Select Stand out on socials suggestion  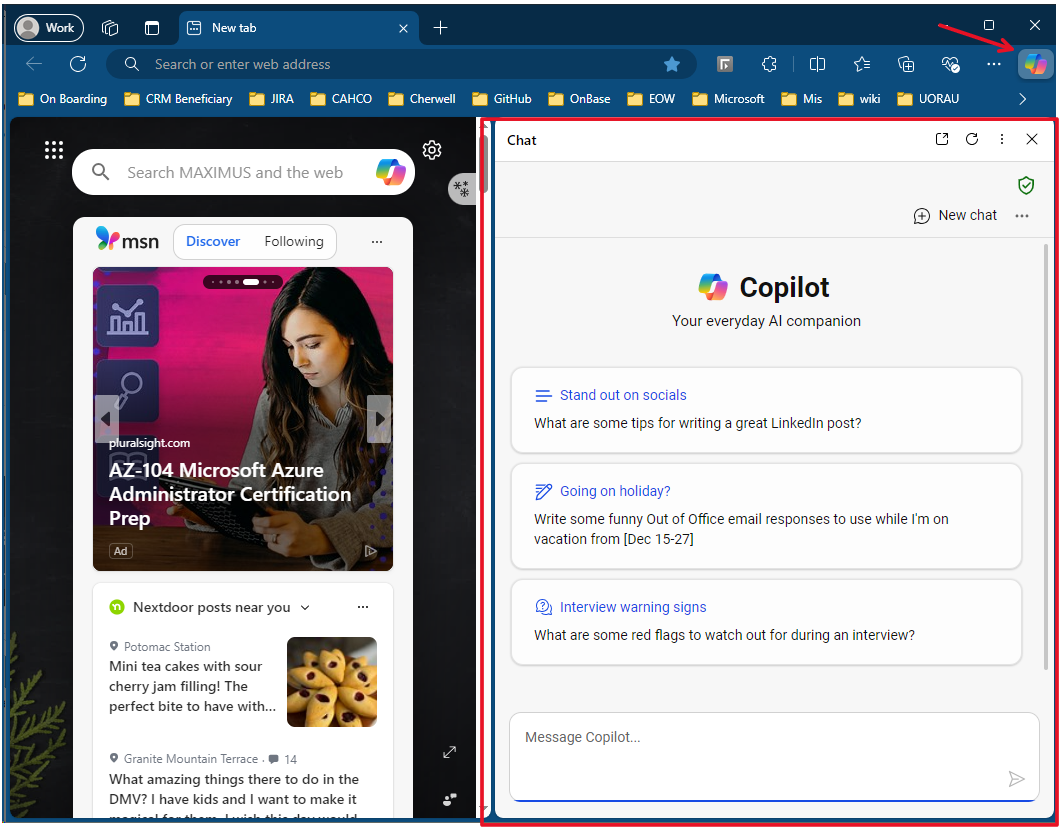click(x=766, y=410)
